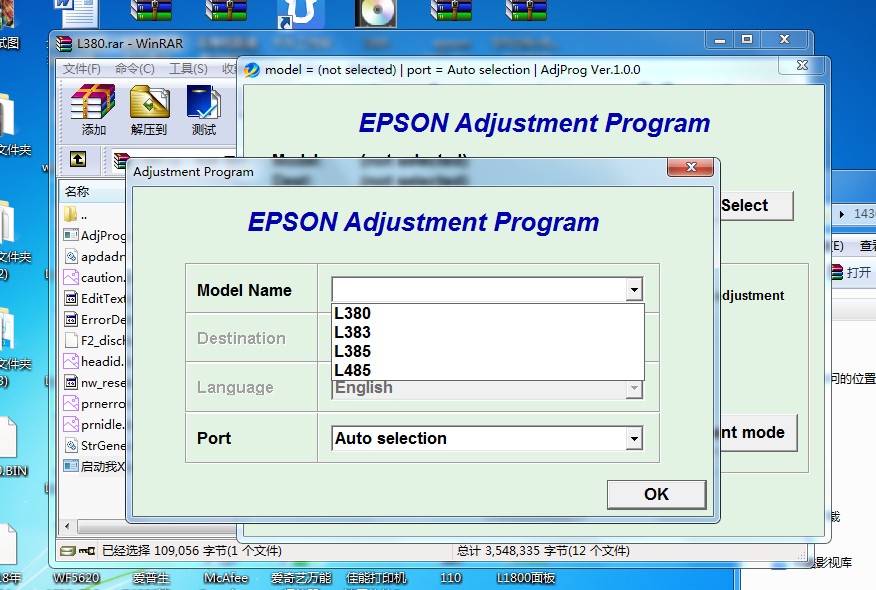
Task: Go up one folder level in WinRAR
Action: point(78,159)
